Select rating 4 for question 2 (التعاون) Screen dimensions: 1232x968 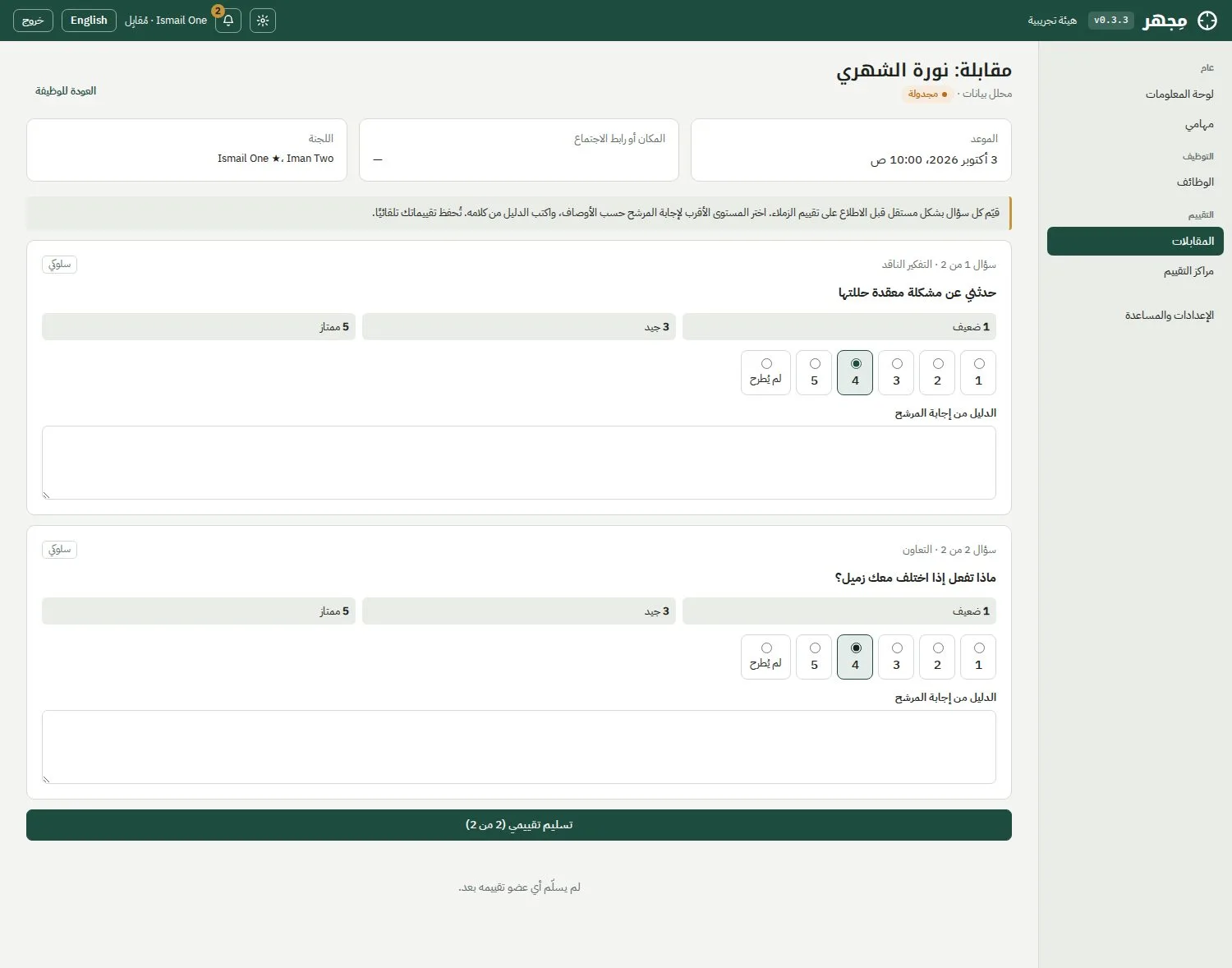(855, 657)
